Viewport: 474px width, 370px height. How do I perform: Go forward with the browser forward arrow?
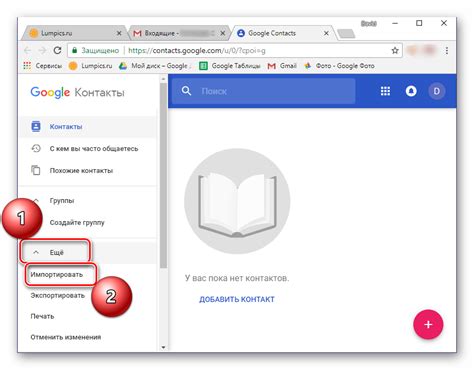tap(42, 50)
